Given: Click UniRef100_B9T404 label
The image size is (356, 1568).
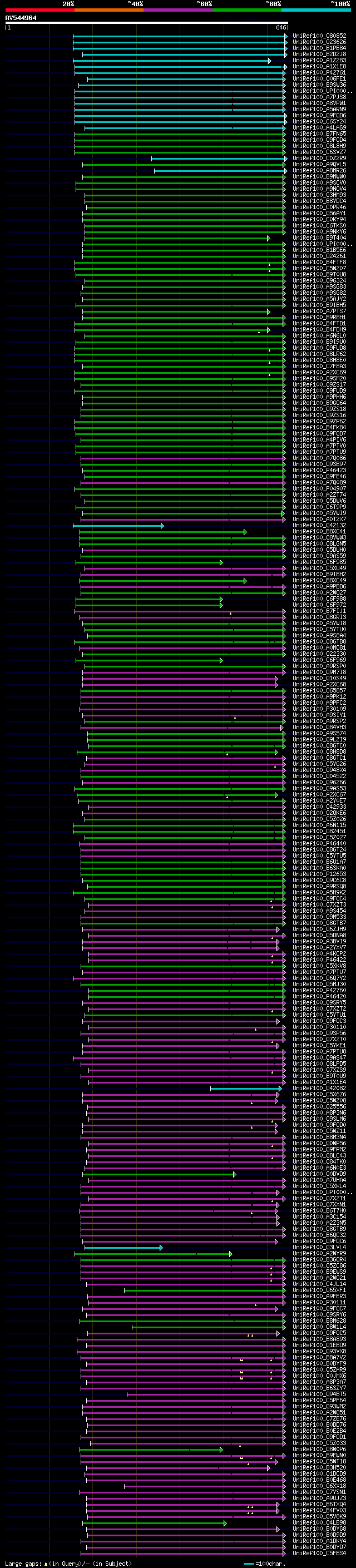Looking at the screenshot, I should (x=319, y=238).
